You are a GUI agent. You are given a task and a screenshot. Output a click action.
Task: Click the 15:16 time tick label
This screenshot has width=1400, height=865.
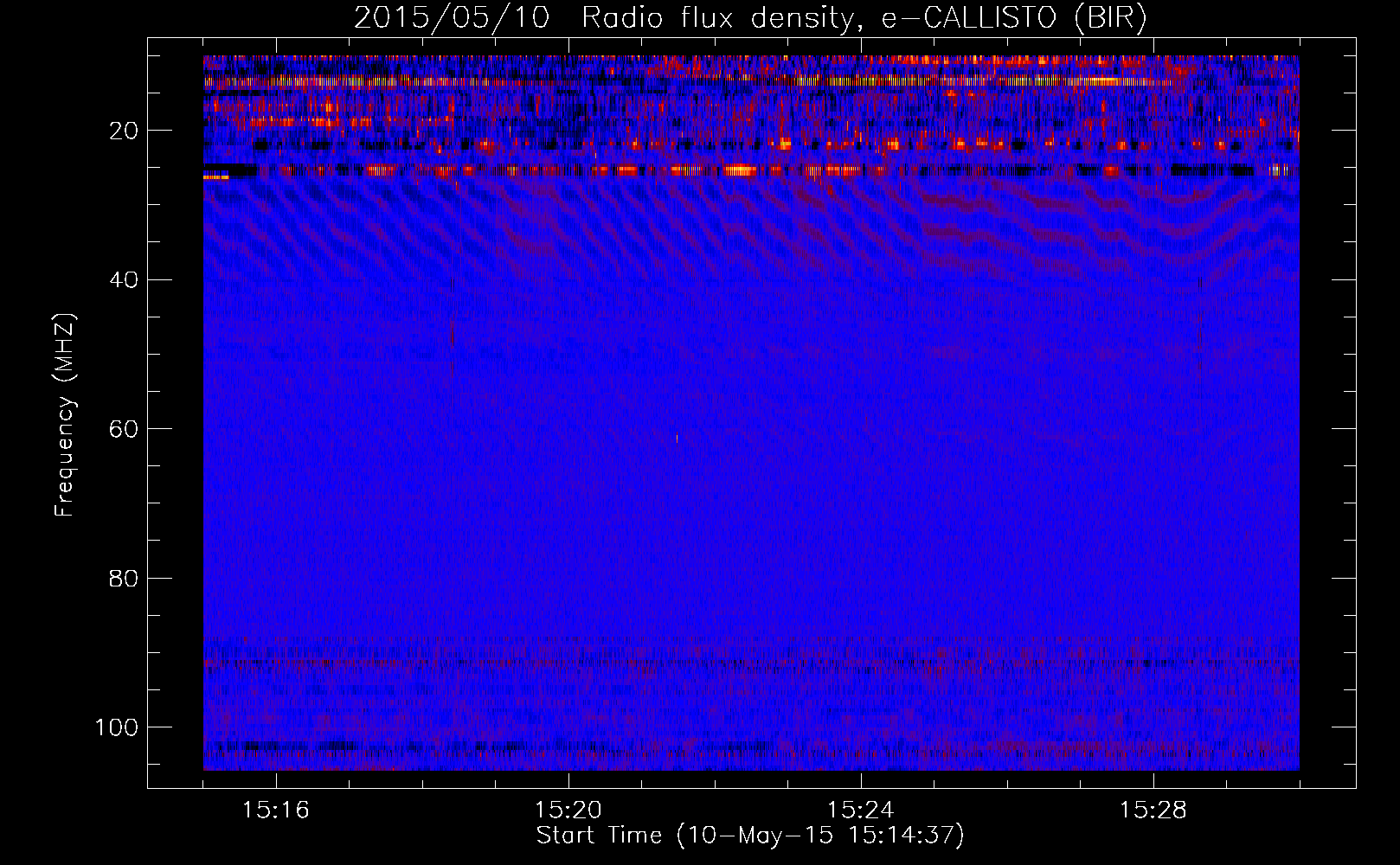click(275, 811)
